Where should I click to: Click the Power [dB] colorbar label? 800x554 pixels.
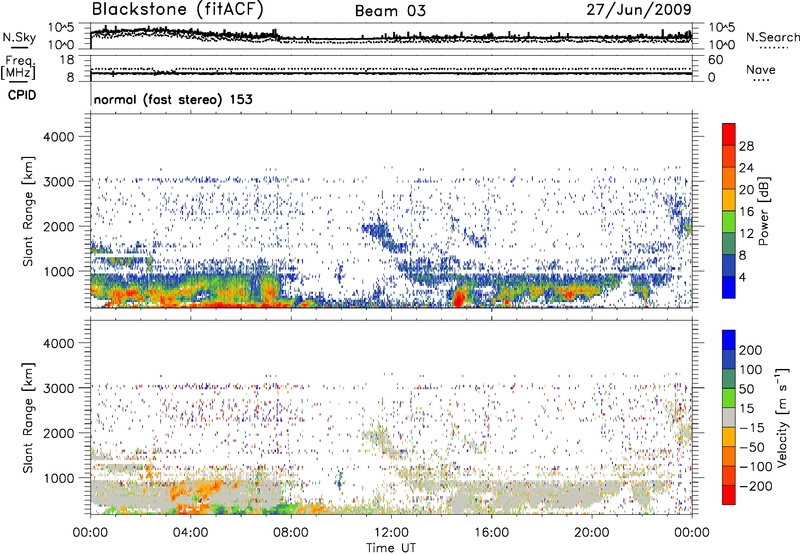[x=763, y=211]
